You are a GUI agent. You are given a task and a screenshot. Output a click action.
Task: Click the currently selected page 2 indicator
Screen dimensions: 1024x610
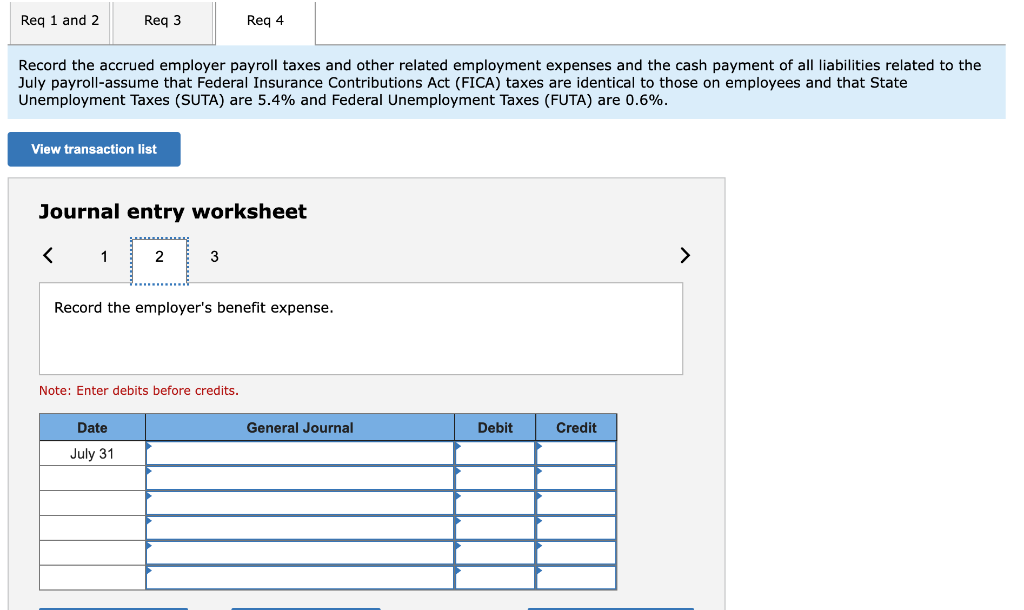[159, 257]
